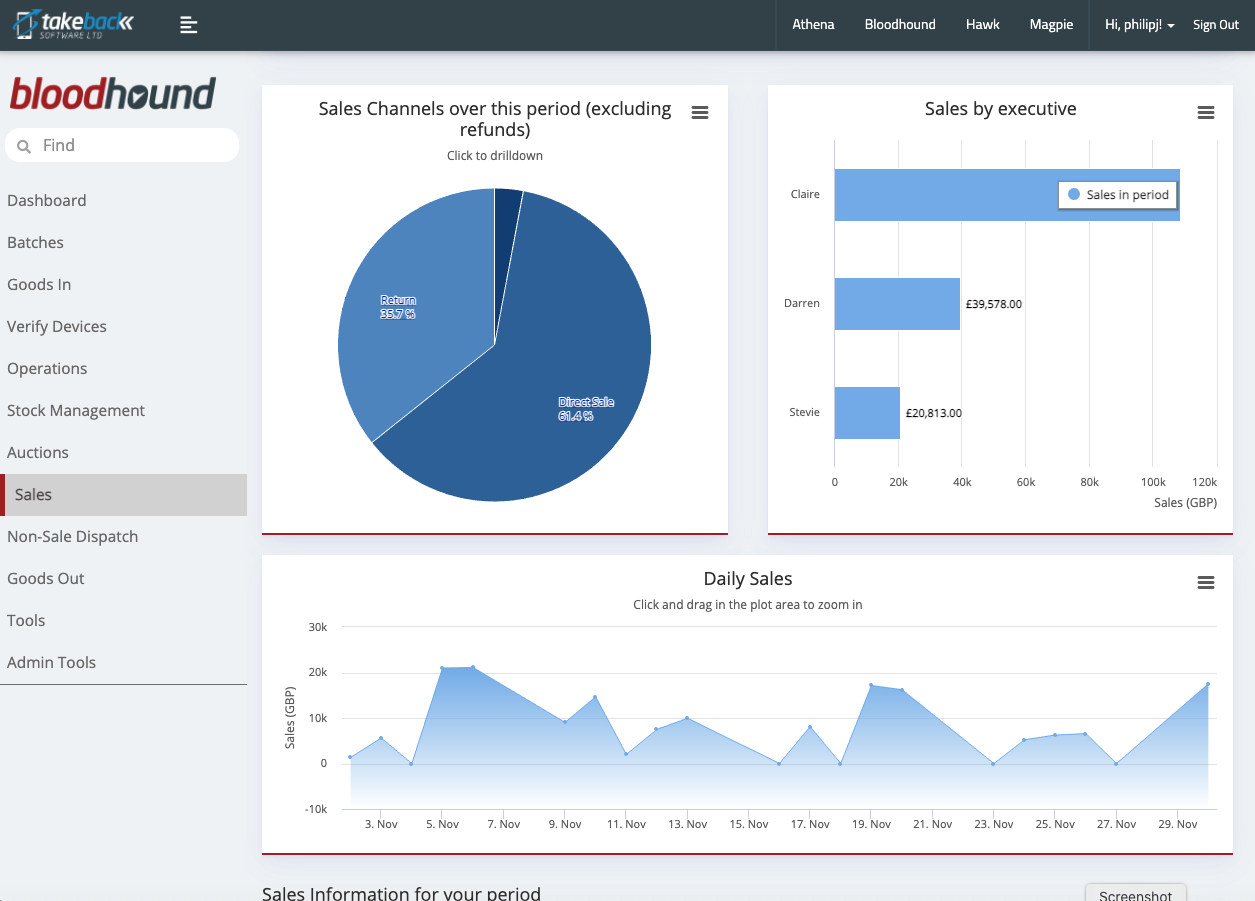
Task: Focus the Find search field
Action: point(122,145)
